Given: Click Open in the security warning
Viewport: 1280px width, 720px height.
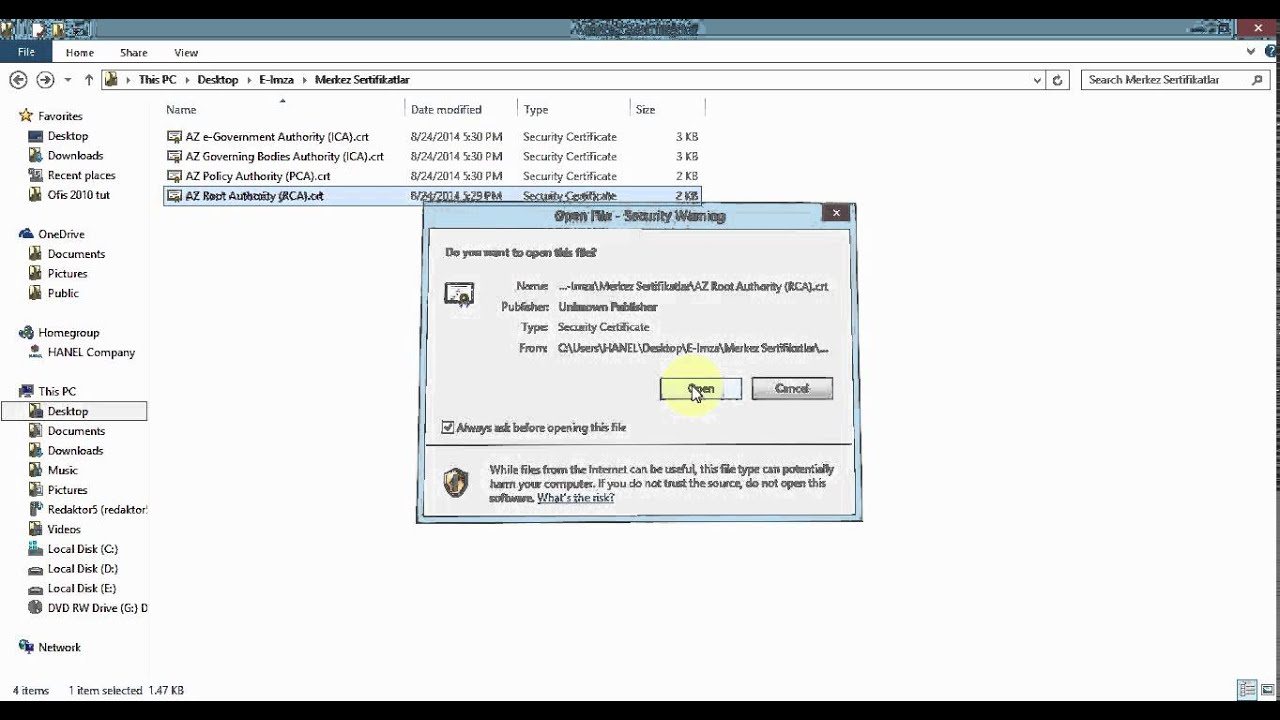Looking at the screenshot, I should 701,388.
